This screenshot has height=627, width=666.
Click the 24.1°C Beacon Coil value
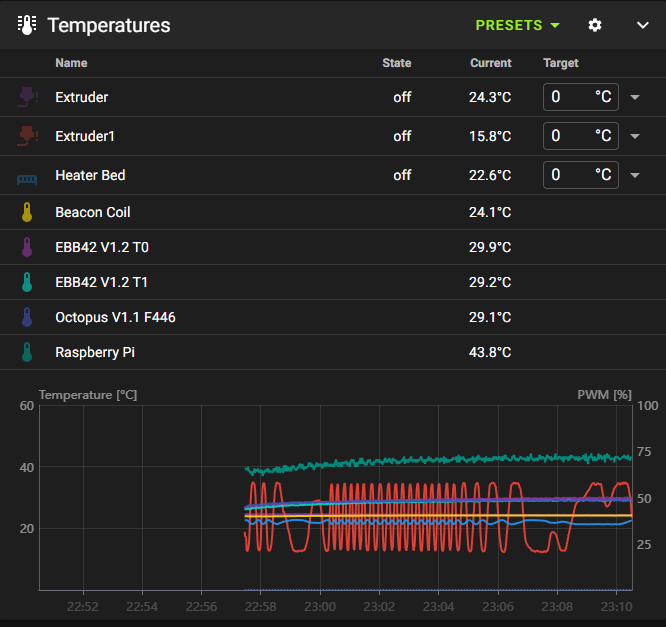click(x=490, y=212)
